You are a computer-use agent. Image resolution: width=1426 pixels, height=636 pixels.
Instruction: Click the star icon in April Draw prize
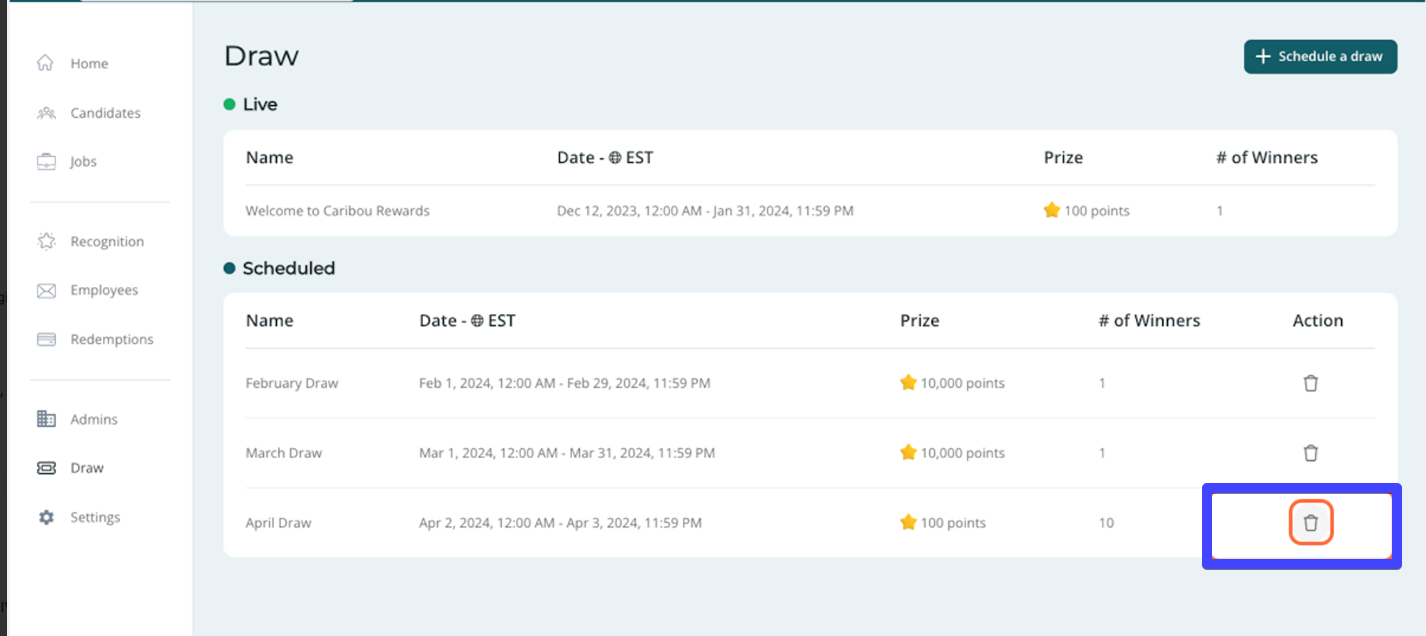pyautogui.click(x=908, y=523)
